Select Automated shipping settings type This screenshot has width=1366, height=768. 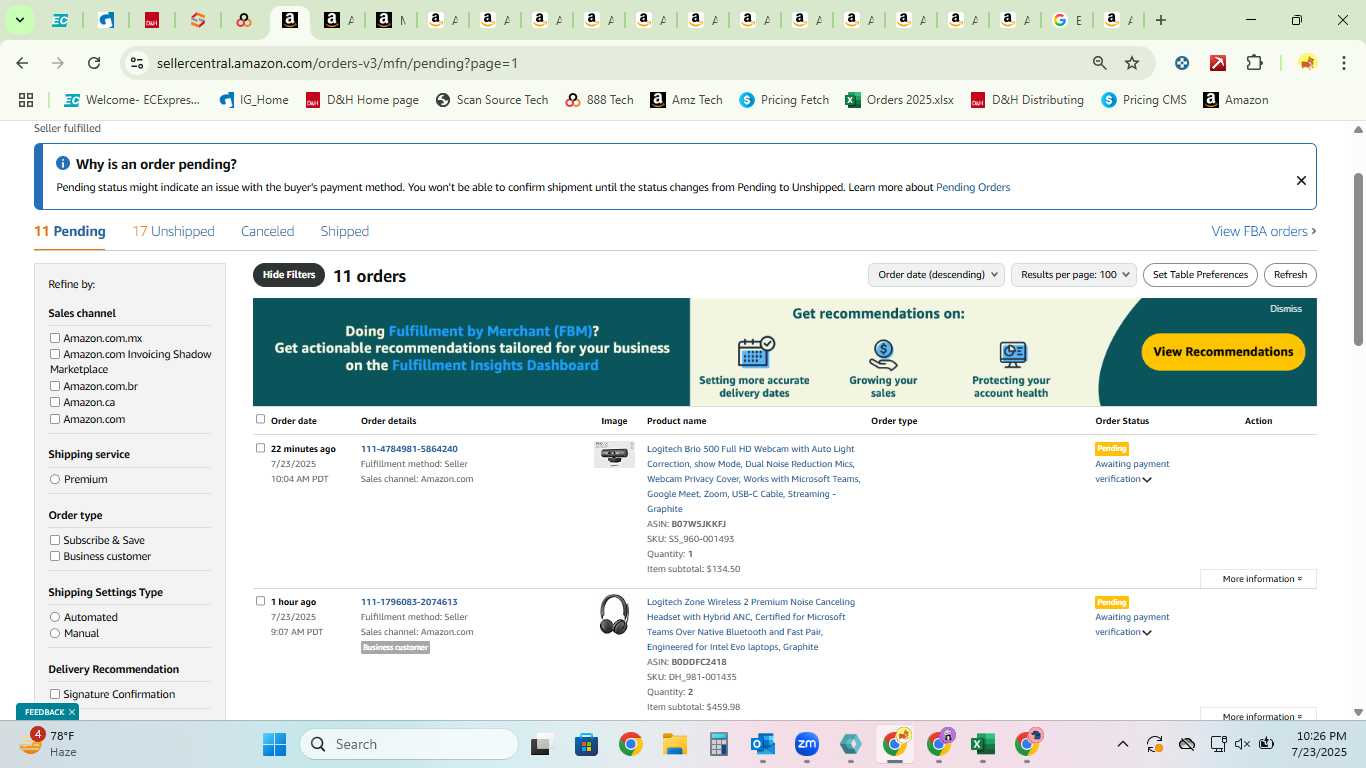tap(55, 617)
